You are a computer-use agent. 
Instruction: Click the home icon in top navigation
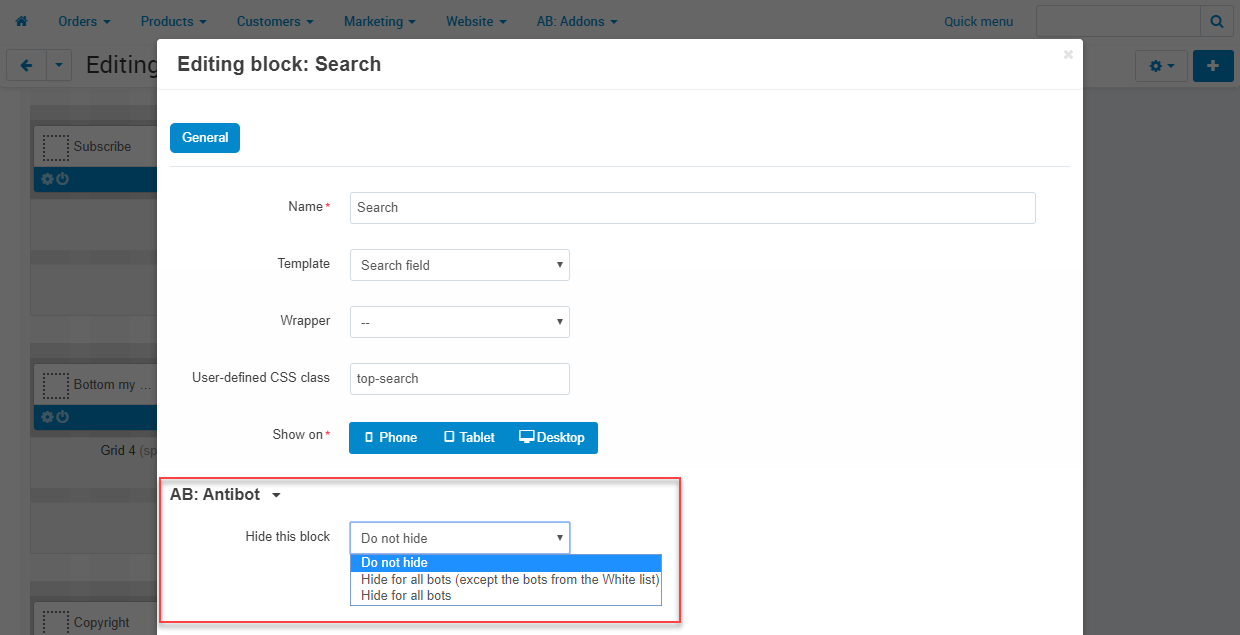tap(21, 21)
